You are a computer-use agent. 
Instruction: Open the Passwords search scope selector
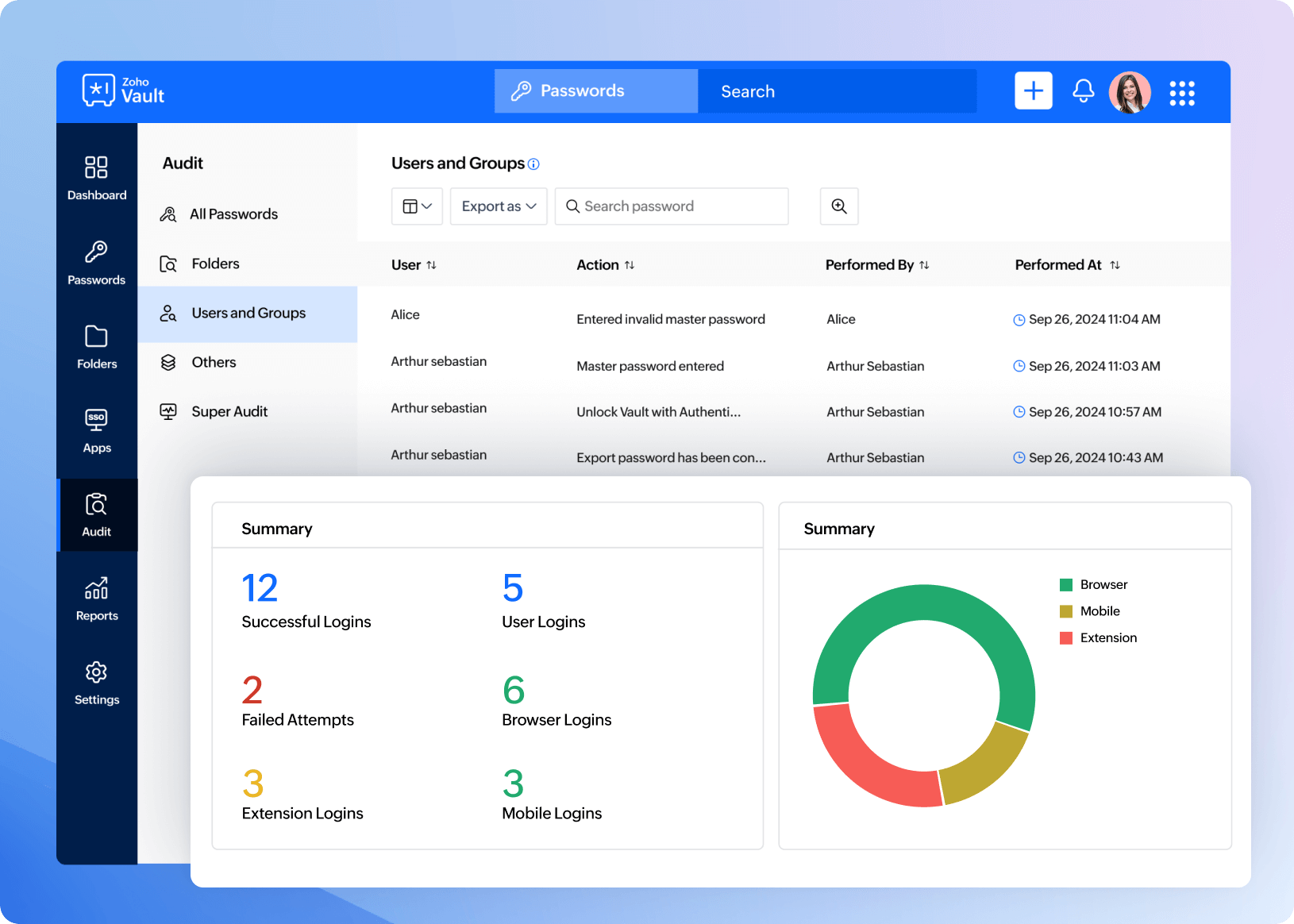pos(595,90)
